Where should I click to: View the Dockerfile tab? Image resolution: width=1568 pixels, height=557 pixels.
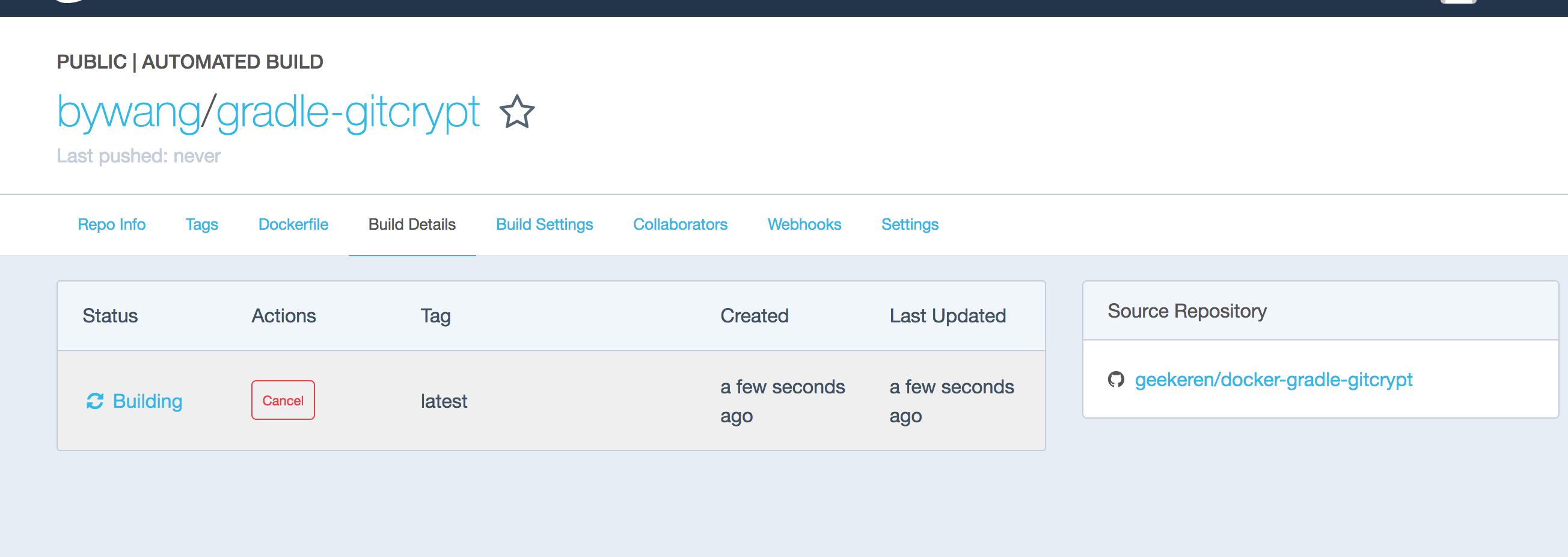pyautogui.click(x=293, y=224)
